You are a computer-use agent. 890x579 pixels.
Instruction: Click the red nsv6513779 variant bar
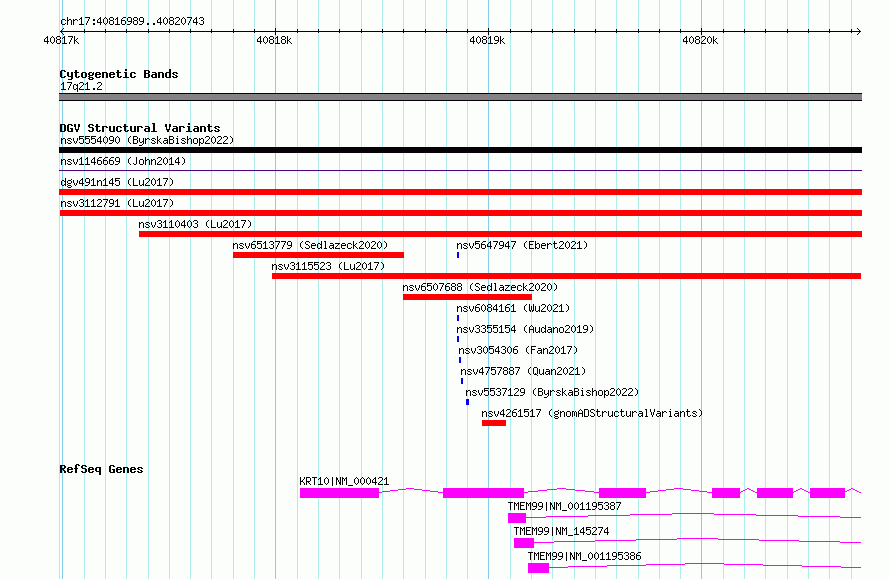pos(318,255)
